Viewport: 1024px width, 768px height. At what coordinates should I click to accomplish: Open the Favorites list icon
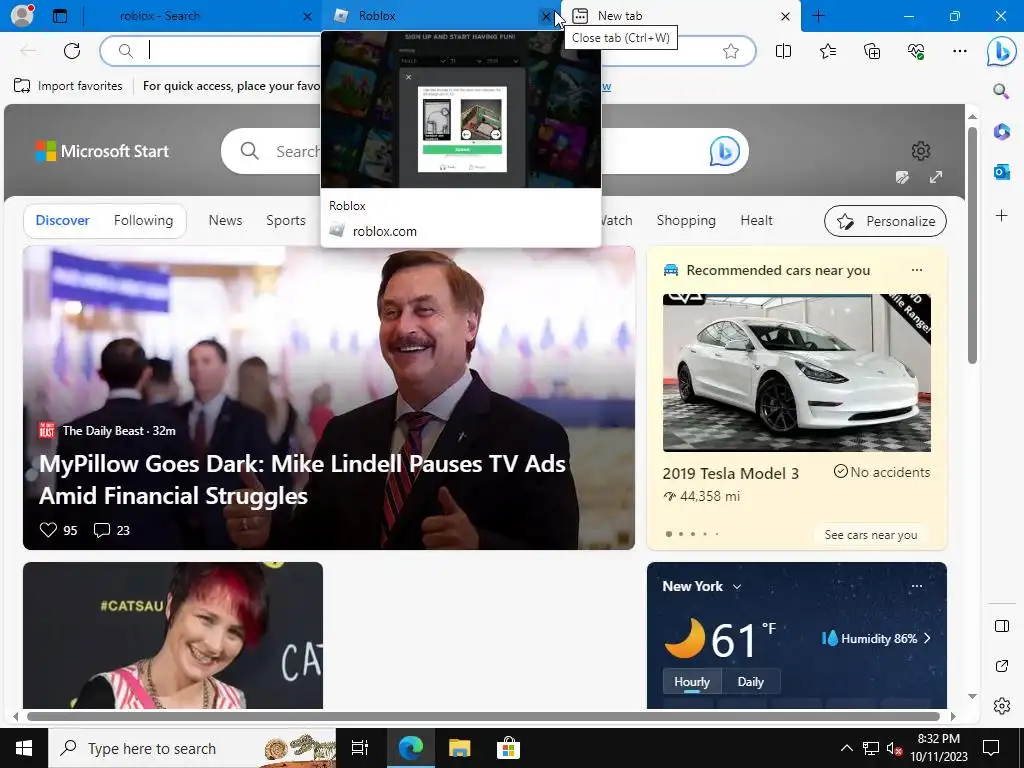827,51
